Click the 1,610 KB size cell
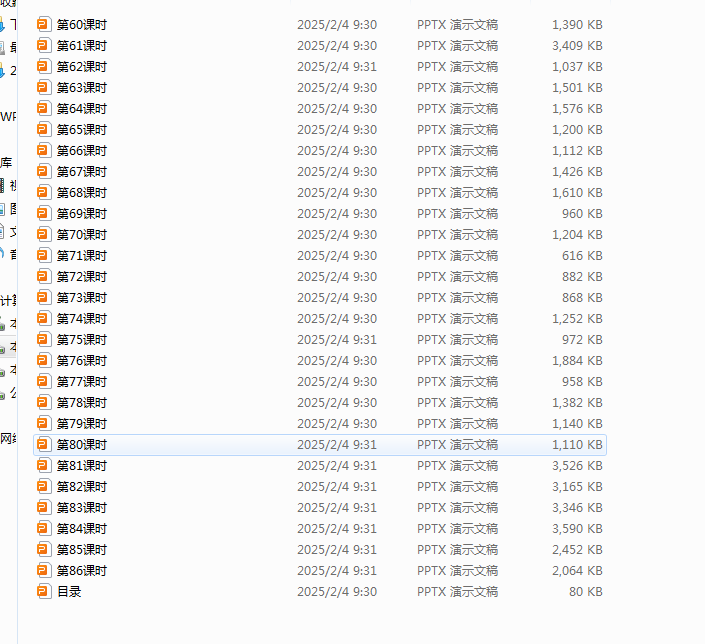Image resolution: width=705 pixels, height=644 pixels. tap(577, 192)
